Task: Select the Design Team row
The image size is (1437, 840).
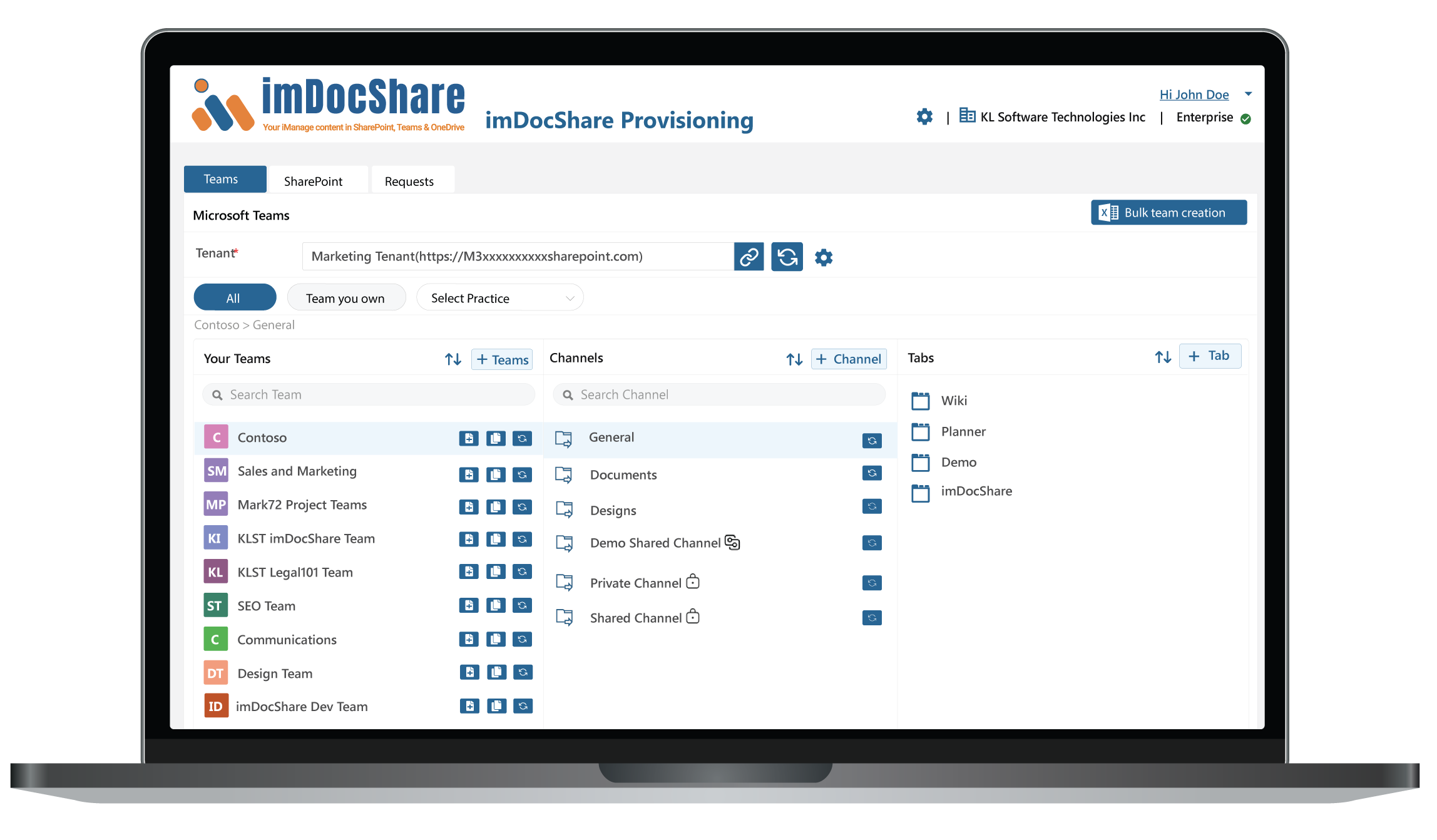Action: pyautogui.click(x=369, y=674)
